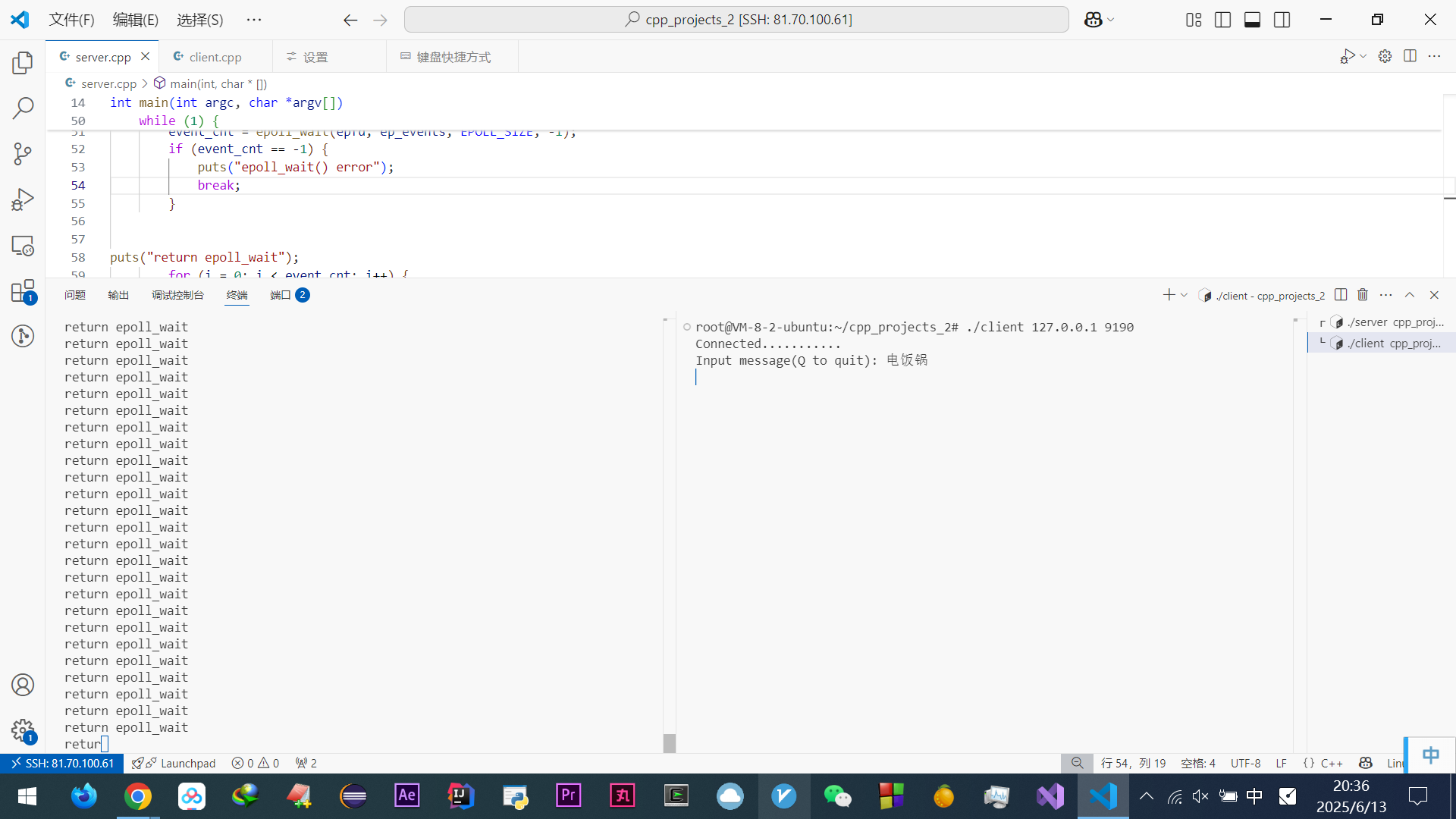The width and height of the screenshot is (1456, 819).
Task: Kill the active terminal with the trash icon
Action: click(1363, 295)
